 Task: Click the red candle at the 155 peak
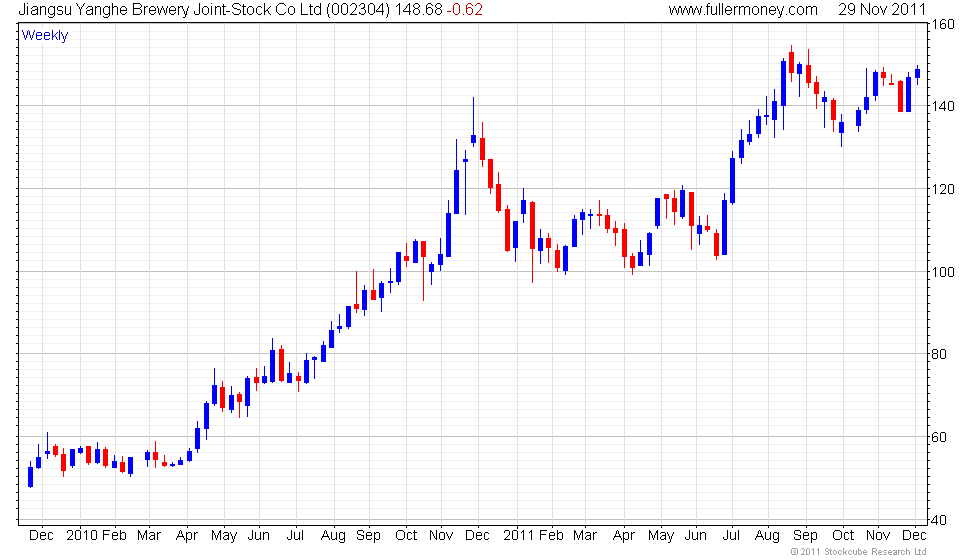click(x=791, y=63)
